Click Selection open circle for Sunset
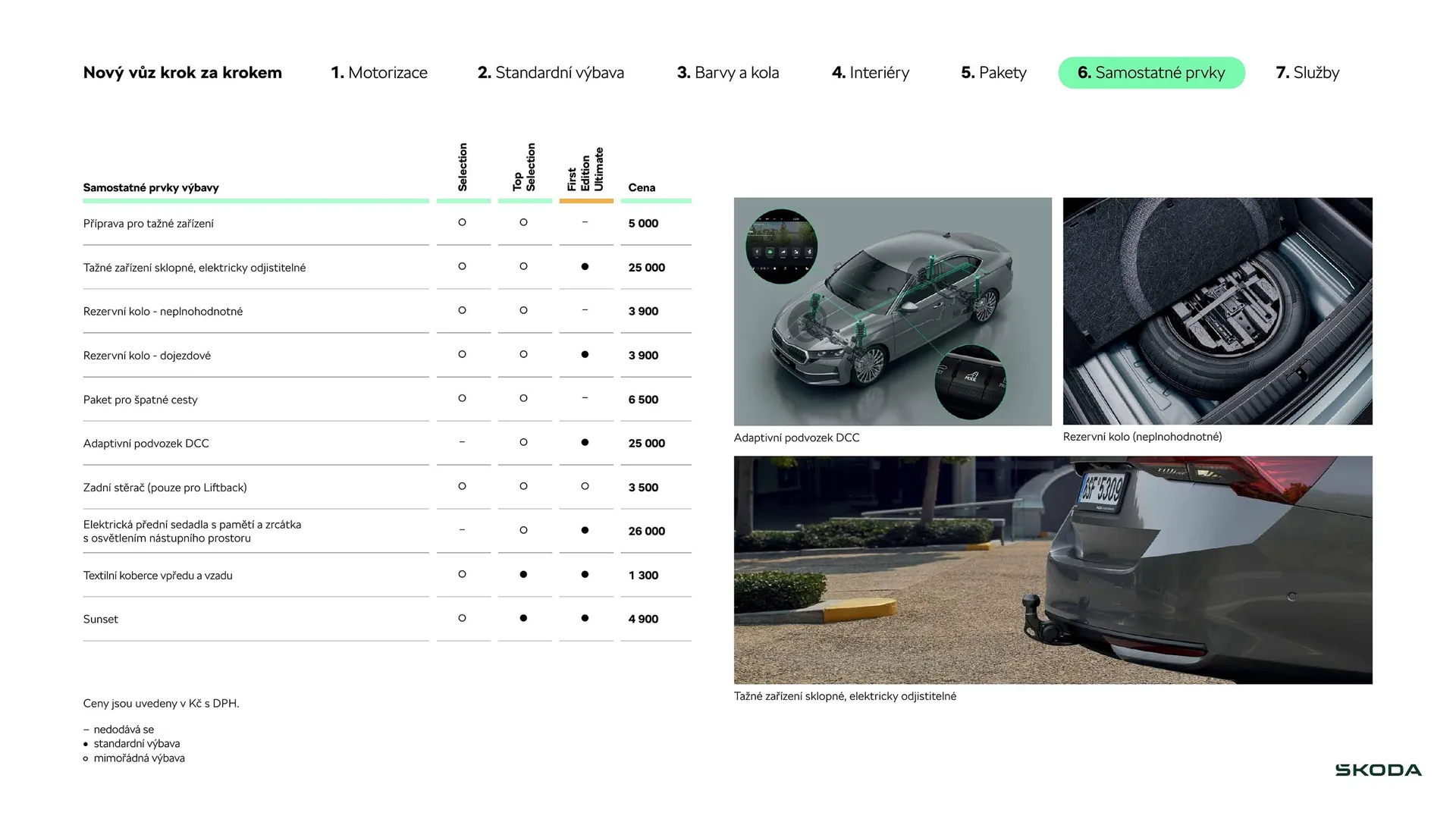Viewport: 1456px width, 819px height. coord(463,618)
